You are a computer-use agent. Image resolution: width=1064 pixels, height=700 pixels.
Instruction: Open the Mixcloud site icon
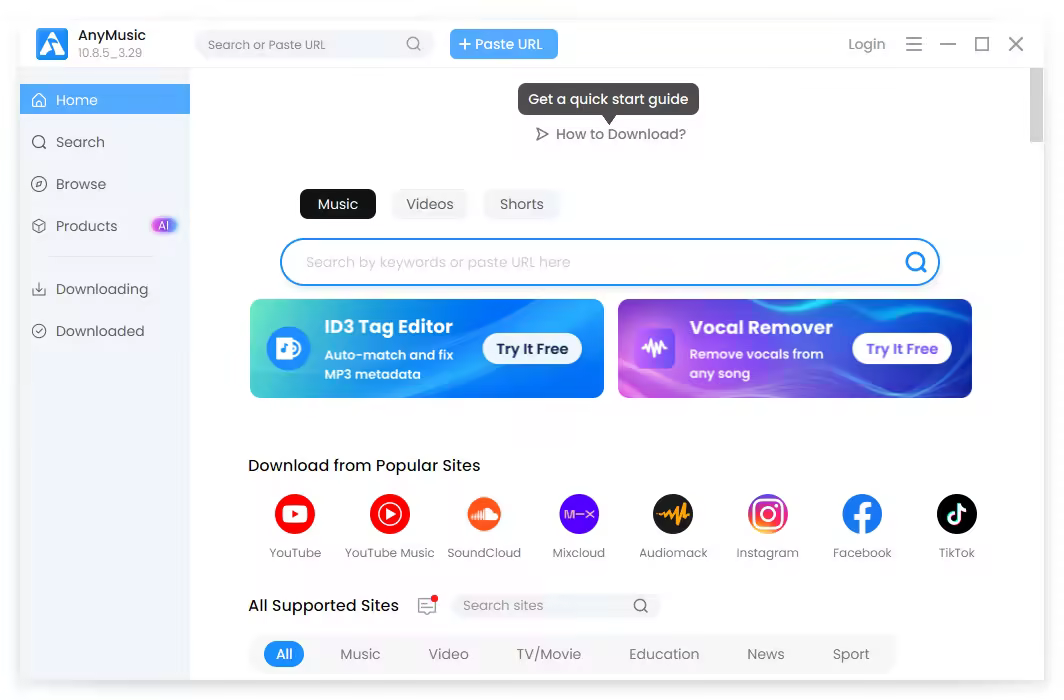579,514
